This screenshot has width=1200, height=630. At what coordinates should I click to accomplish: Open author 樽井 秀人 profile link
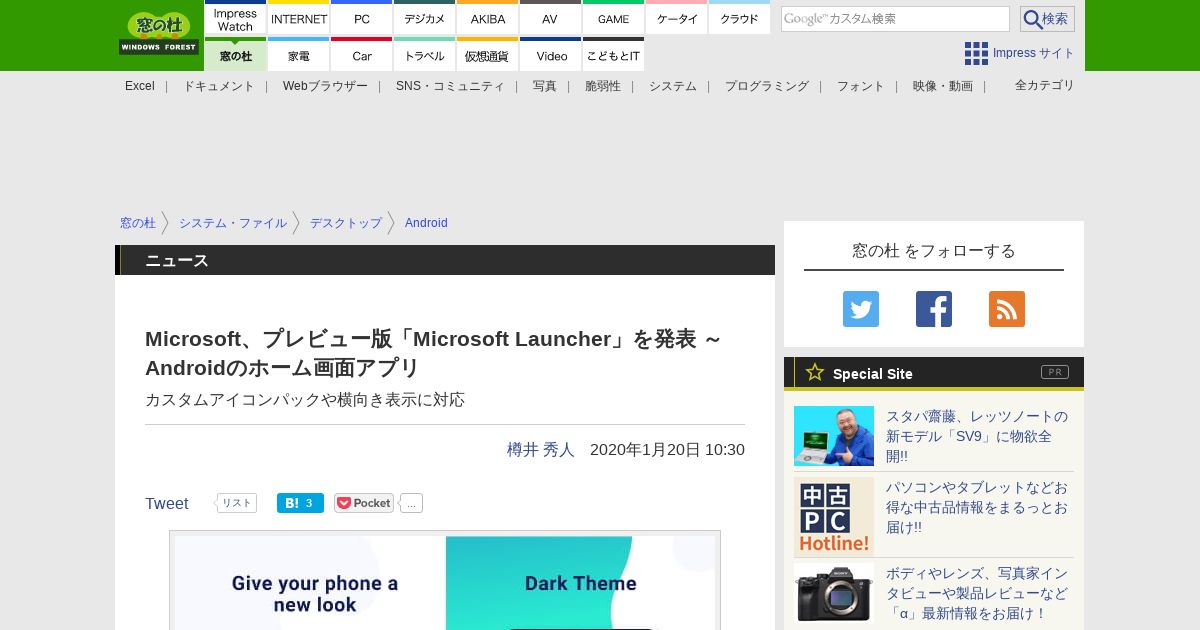[541, 450]
